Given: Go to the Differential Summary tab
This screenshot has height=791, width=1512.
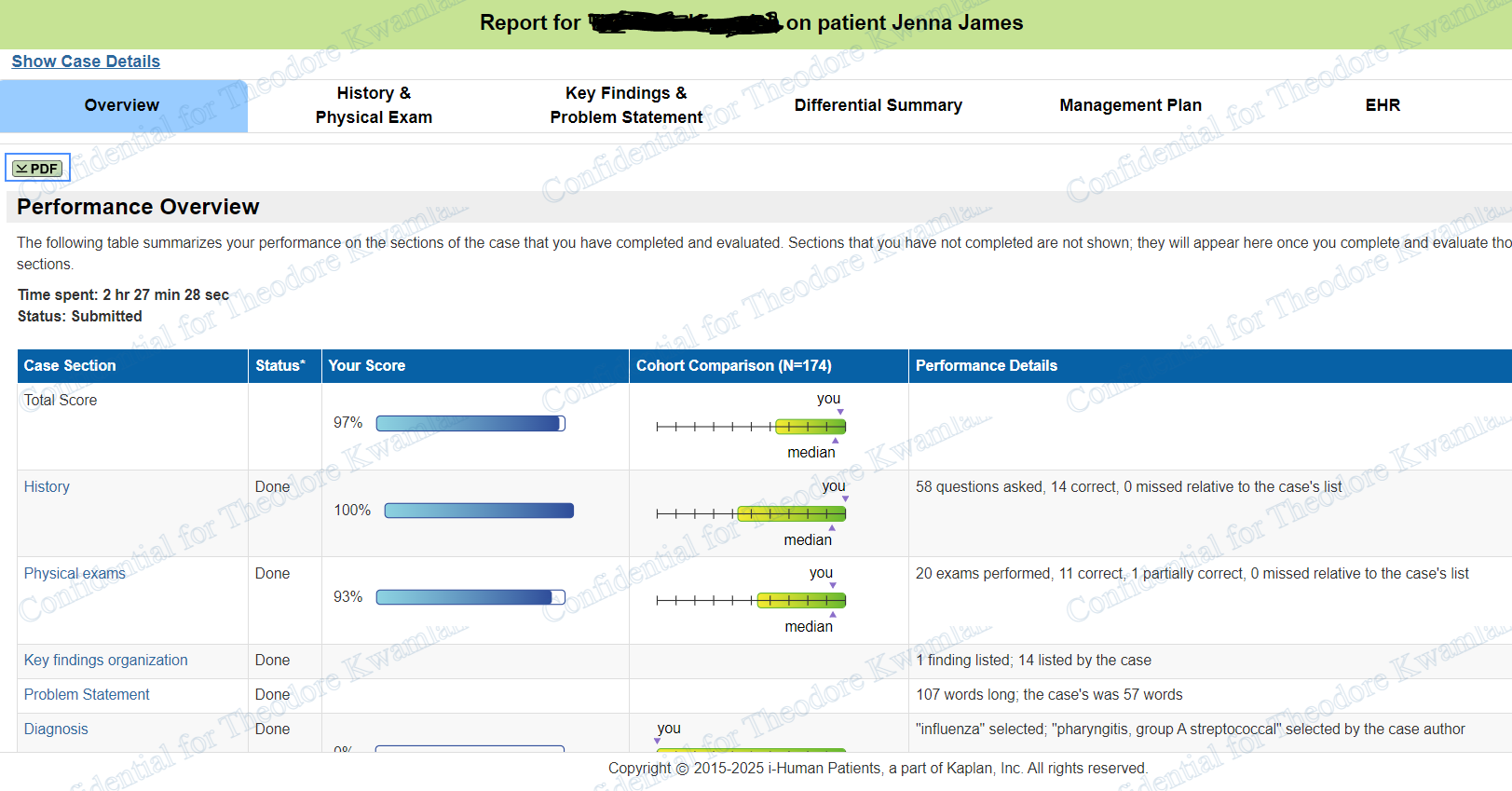Looking at the screenshot, I should (x=878, y=105).
